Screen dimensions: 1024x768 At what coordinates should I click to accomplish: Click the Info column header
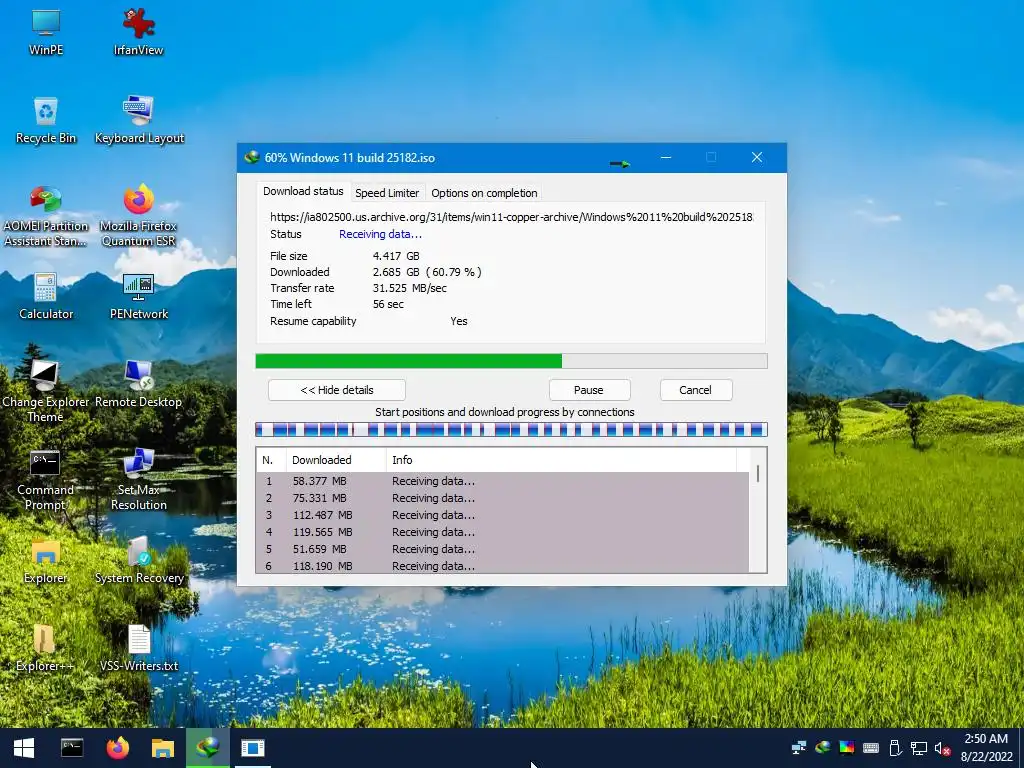click(x=561, y=460)
